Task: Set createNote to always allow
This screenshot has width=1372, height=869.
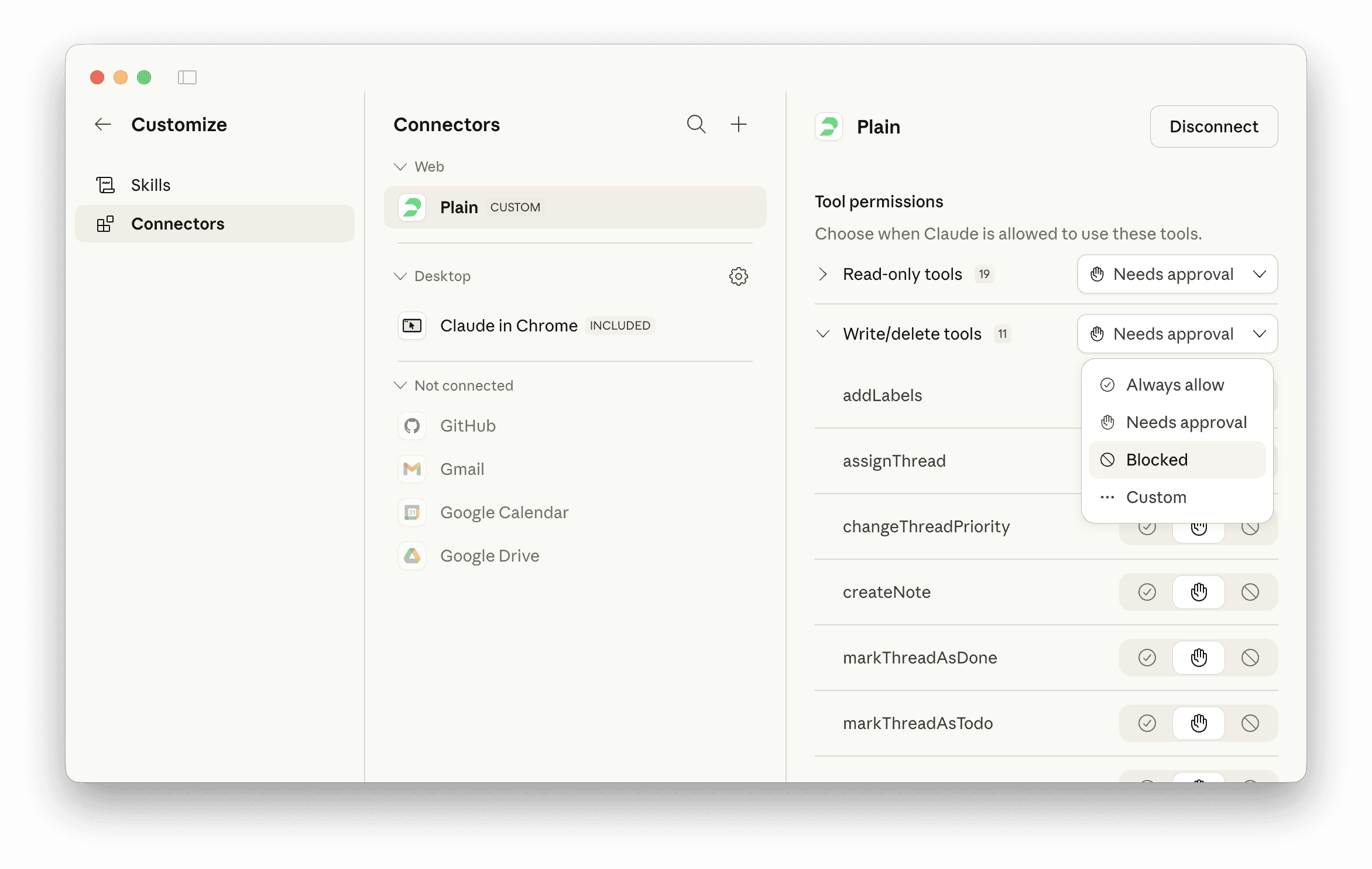Action: click(x=1147, y=592)
